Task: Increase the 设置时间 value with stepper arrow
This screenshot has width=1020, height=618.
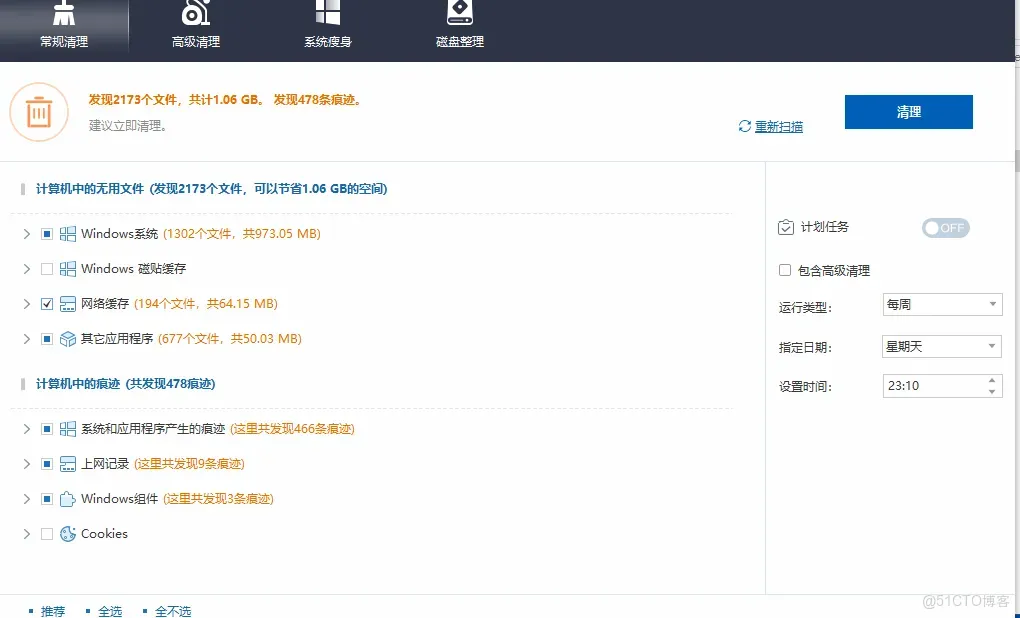Action: coord(993,381)
